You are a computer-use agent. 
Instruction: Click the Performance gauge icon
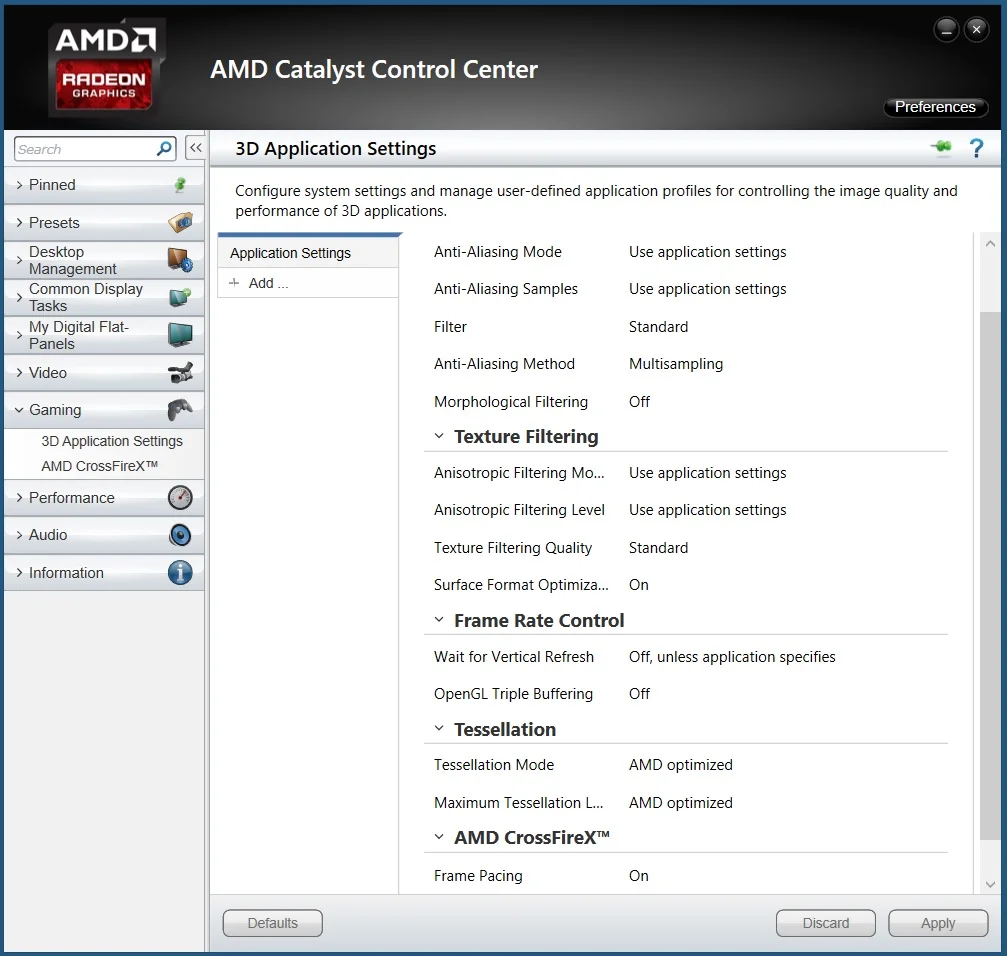click(180, 498)
